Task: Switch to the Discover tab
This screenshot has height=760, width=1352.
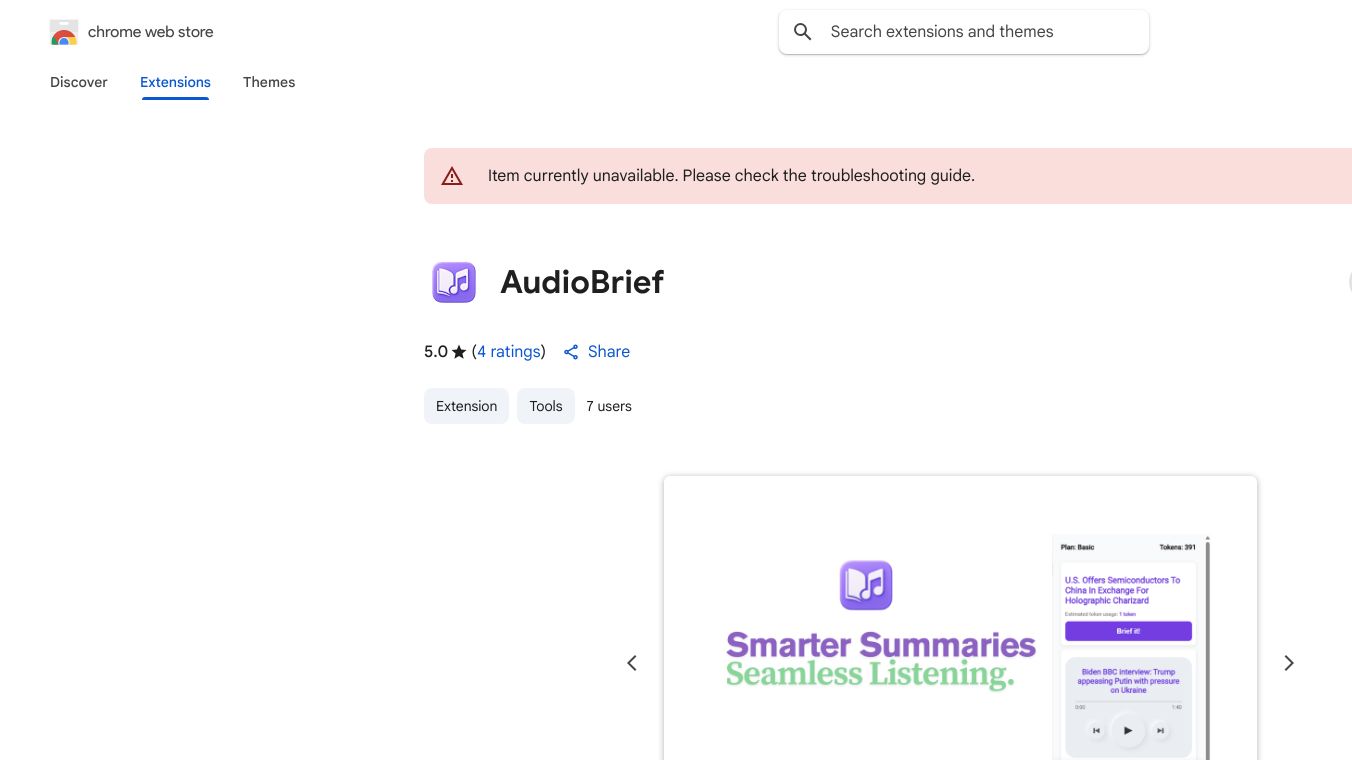Action: coord(79,82)
